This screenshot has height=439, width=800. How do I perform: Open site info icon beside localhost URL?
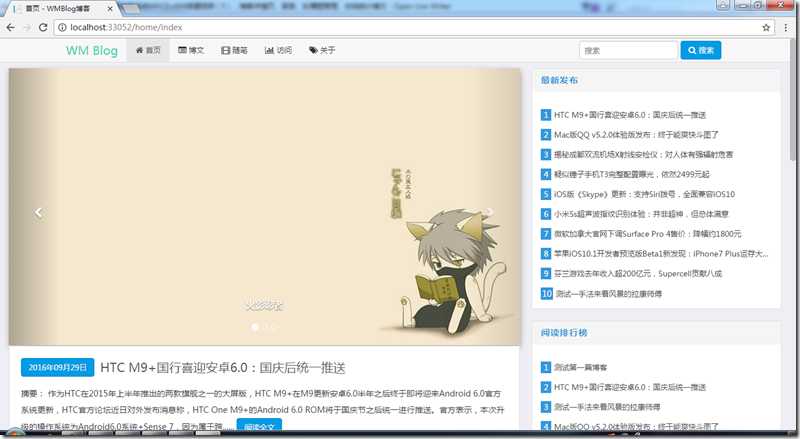(62, 28)
